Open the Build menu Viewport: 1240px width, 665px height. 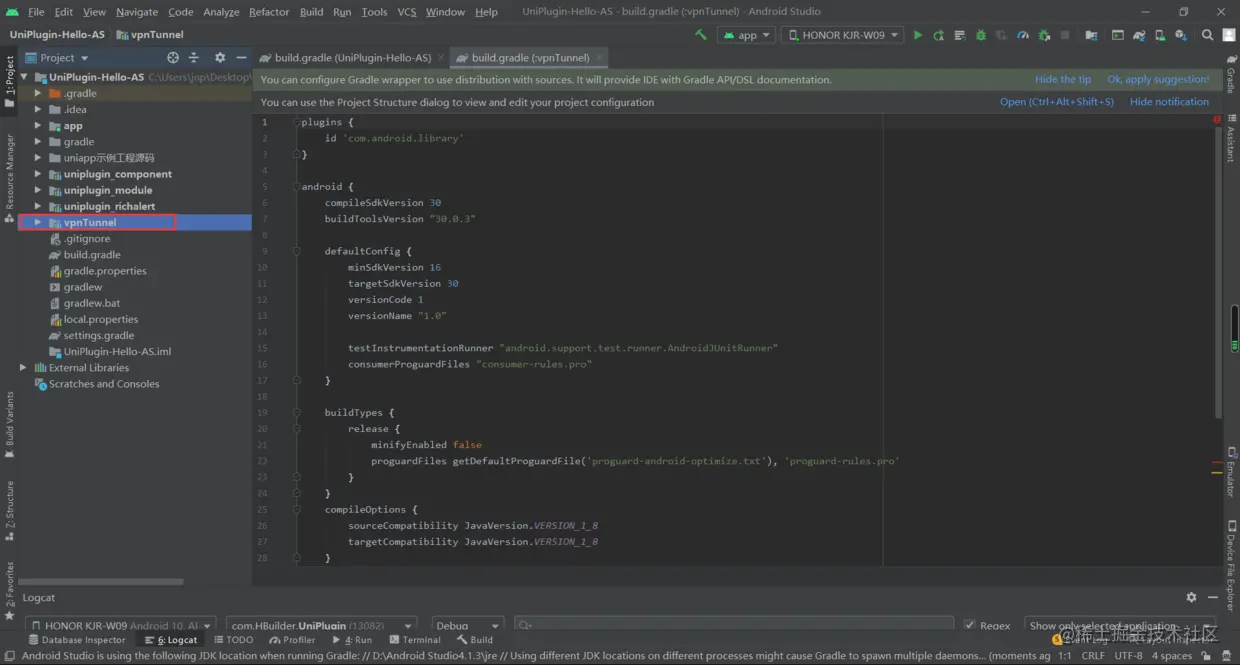311,12
